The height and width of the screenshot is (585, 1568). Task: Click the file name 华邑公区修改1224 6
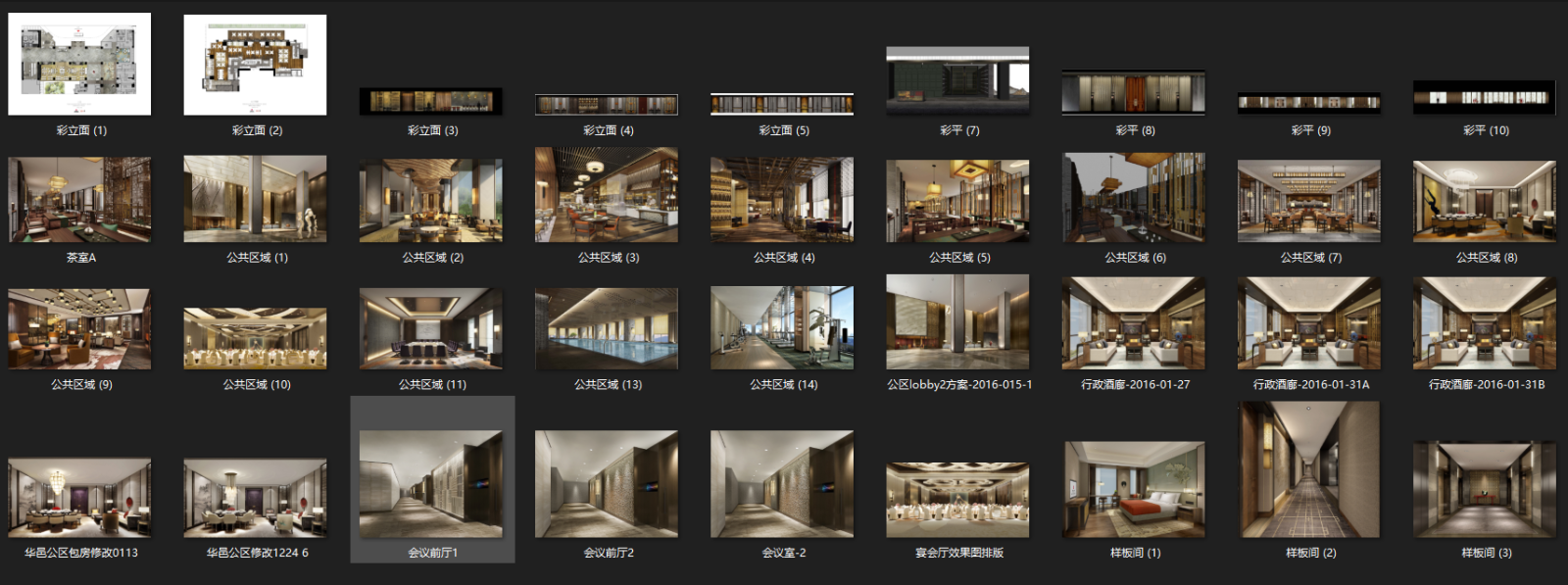pyautogui.click(x=257, y=554)
